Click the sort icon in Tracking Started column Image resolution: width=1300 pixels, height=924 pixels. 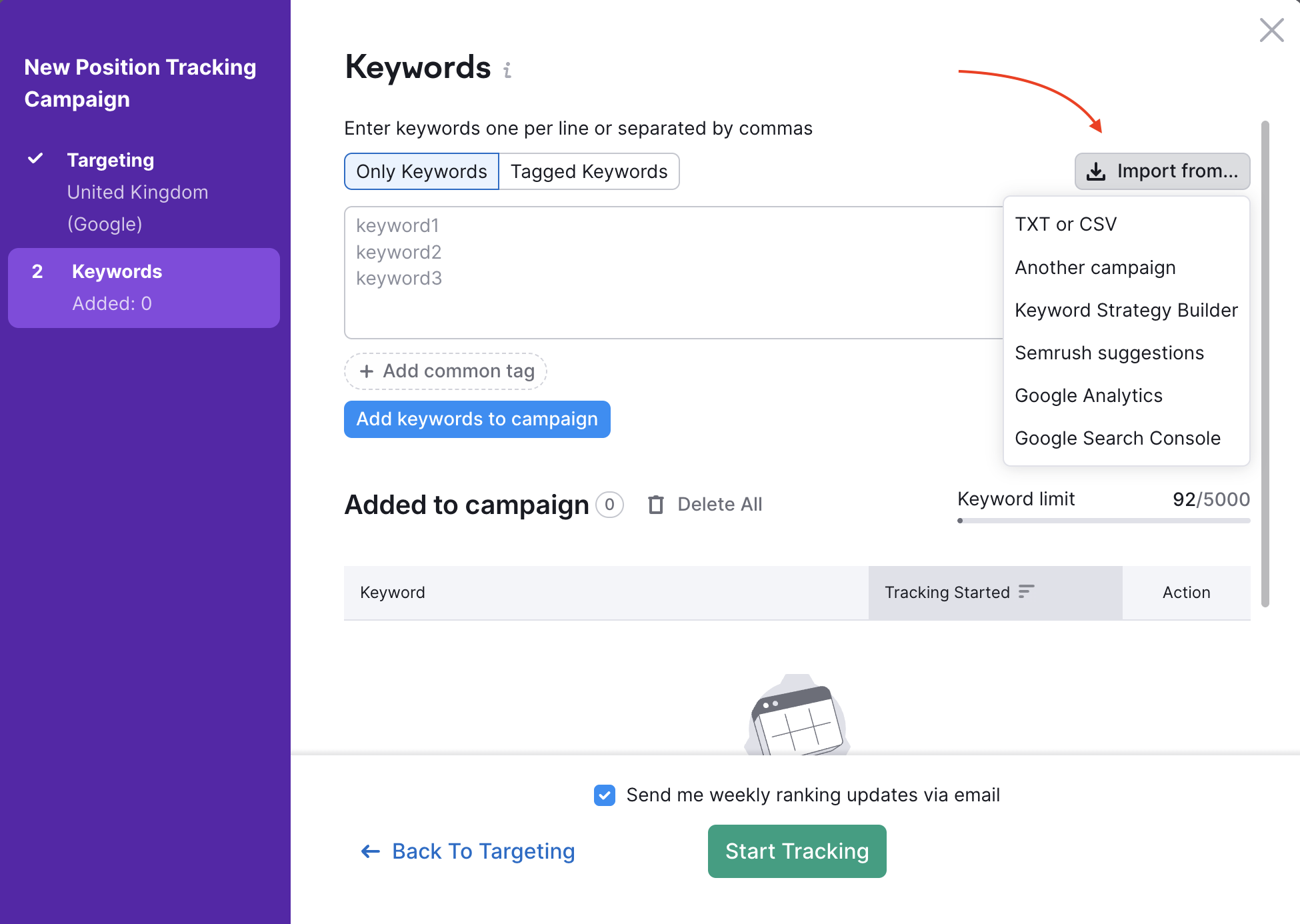(1026, 591)
